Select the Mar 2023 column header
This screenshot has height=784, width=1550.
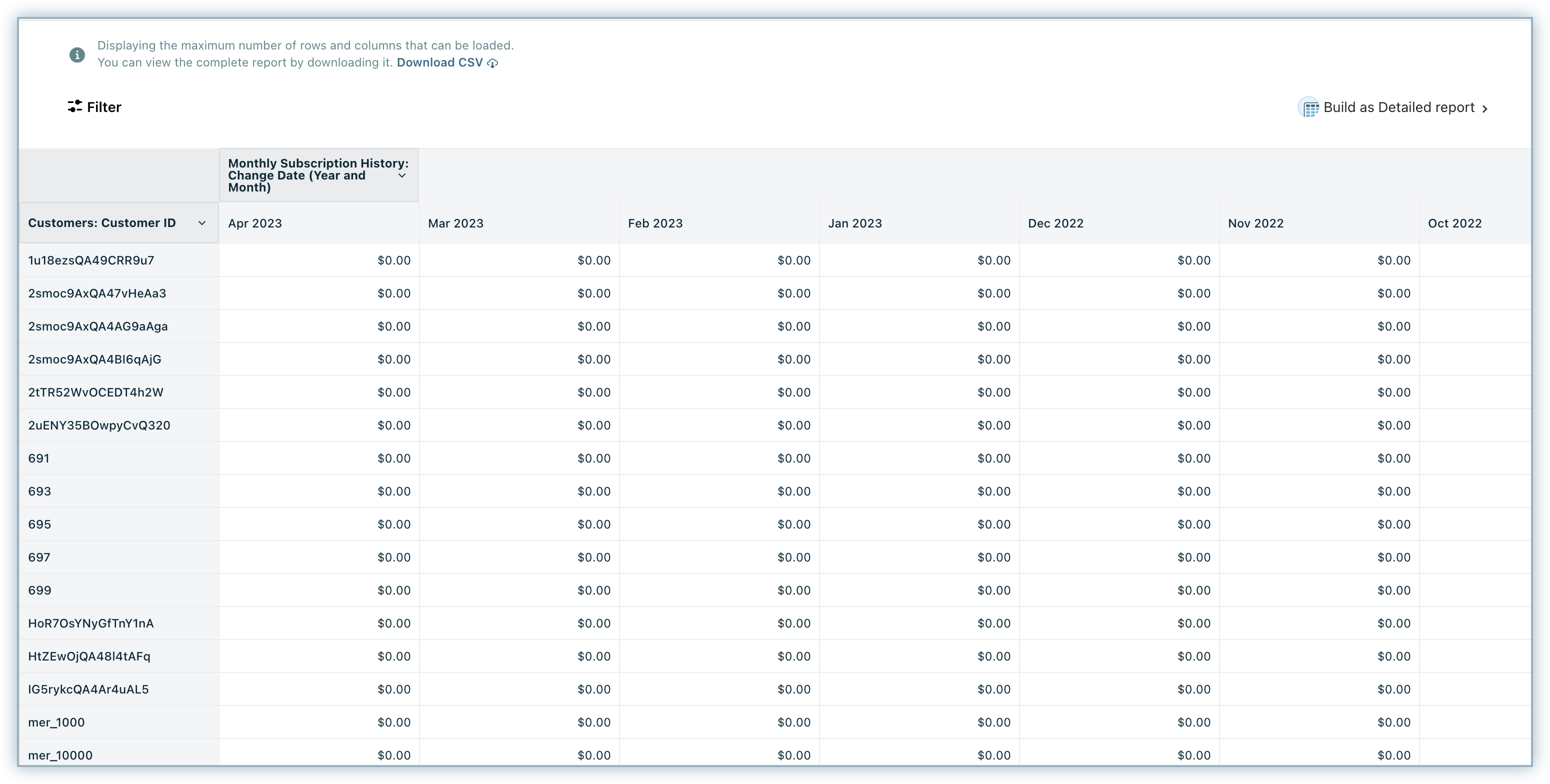[455, 223]
